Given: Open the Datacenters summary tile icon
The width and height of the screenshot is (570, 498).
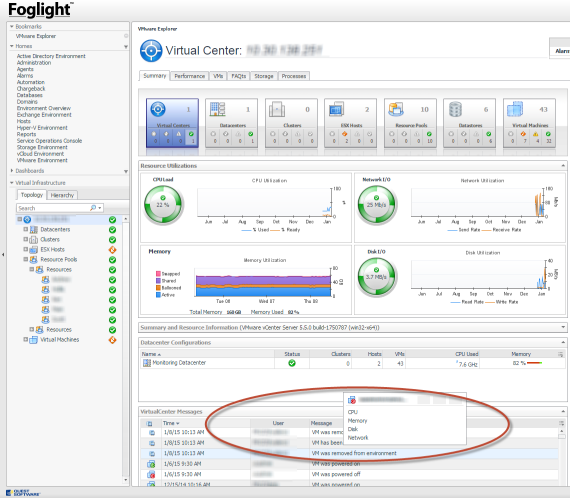Looking at the screenshot, I should click(x=217, y=109).
